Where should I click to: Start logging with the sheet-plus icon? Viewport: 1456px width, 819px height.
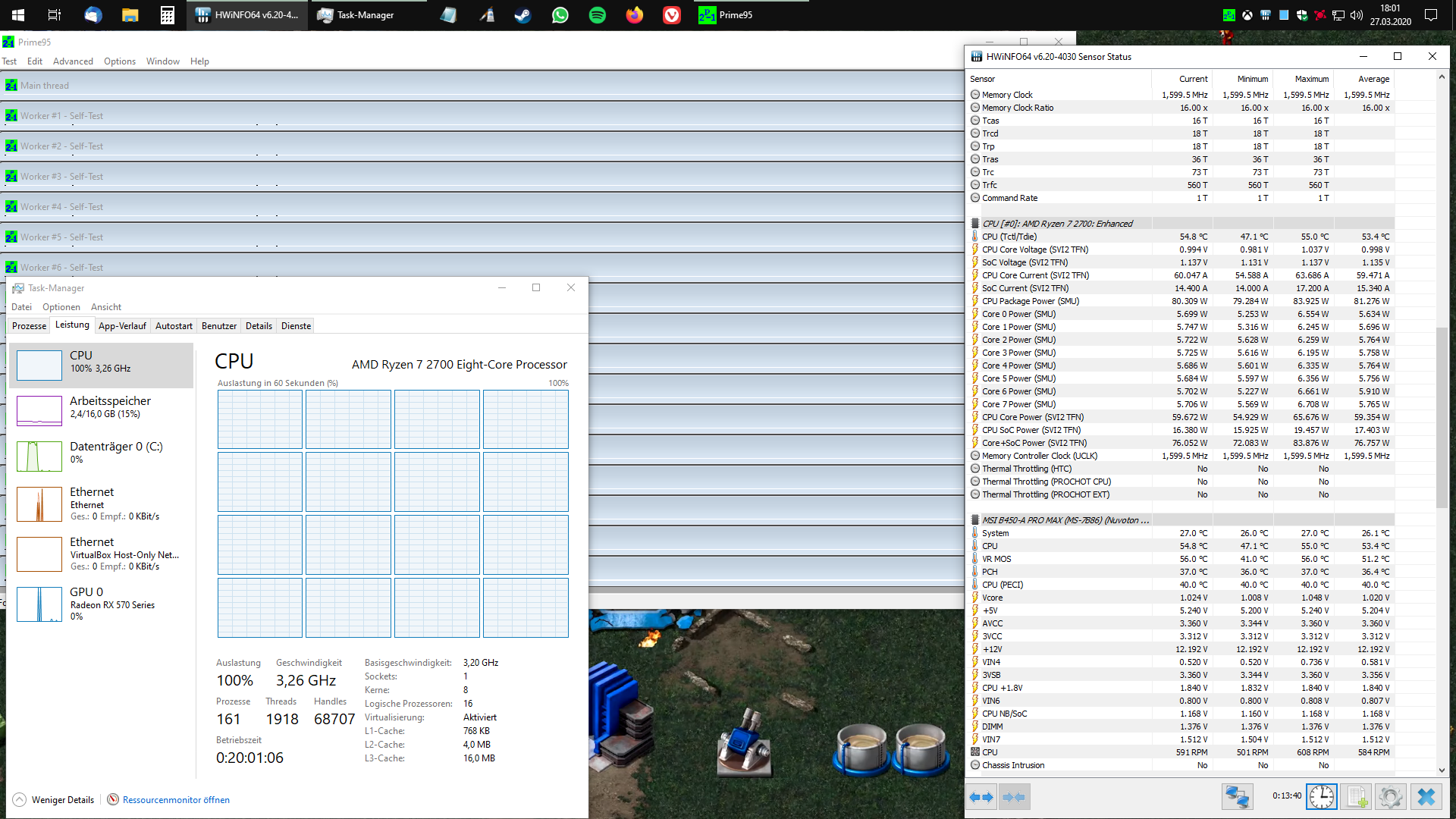pos(1357,797)
